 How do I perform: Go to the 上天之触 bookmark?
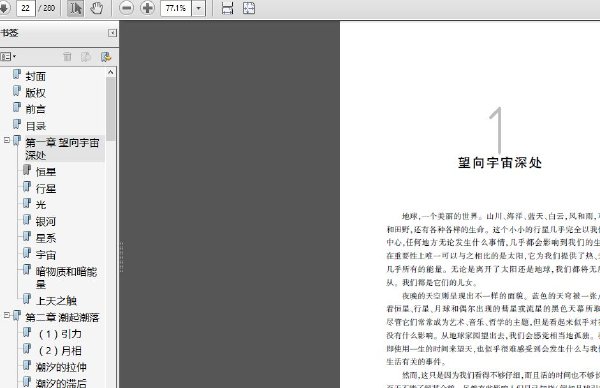[x=56, y=301]
